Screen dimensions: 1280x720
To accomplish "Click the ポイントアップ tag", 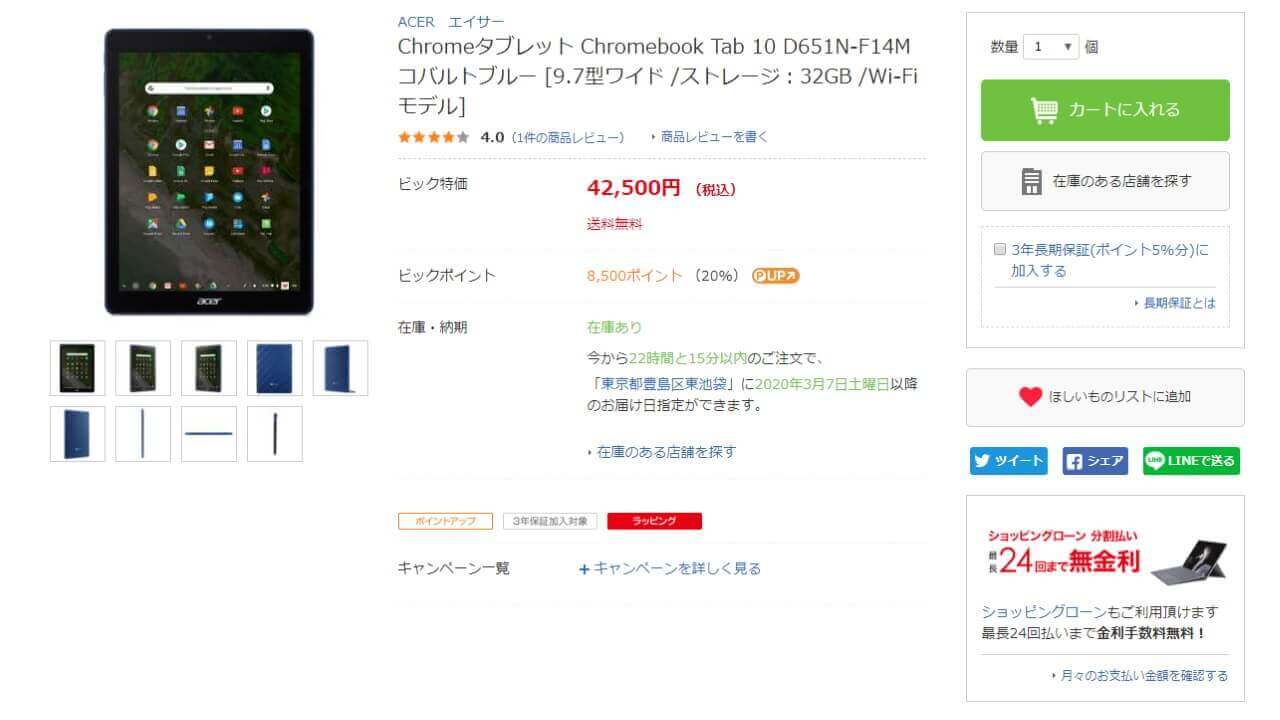I will (445, 521).
